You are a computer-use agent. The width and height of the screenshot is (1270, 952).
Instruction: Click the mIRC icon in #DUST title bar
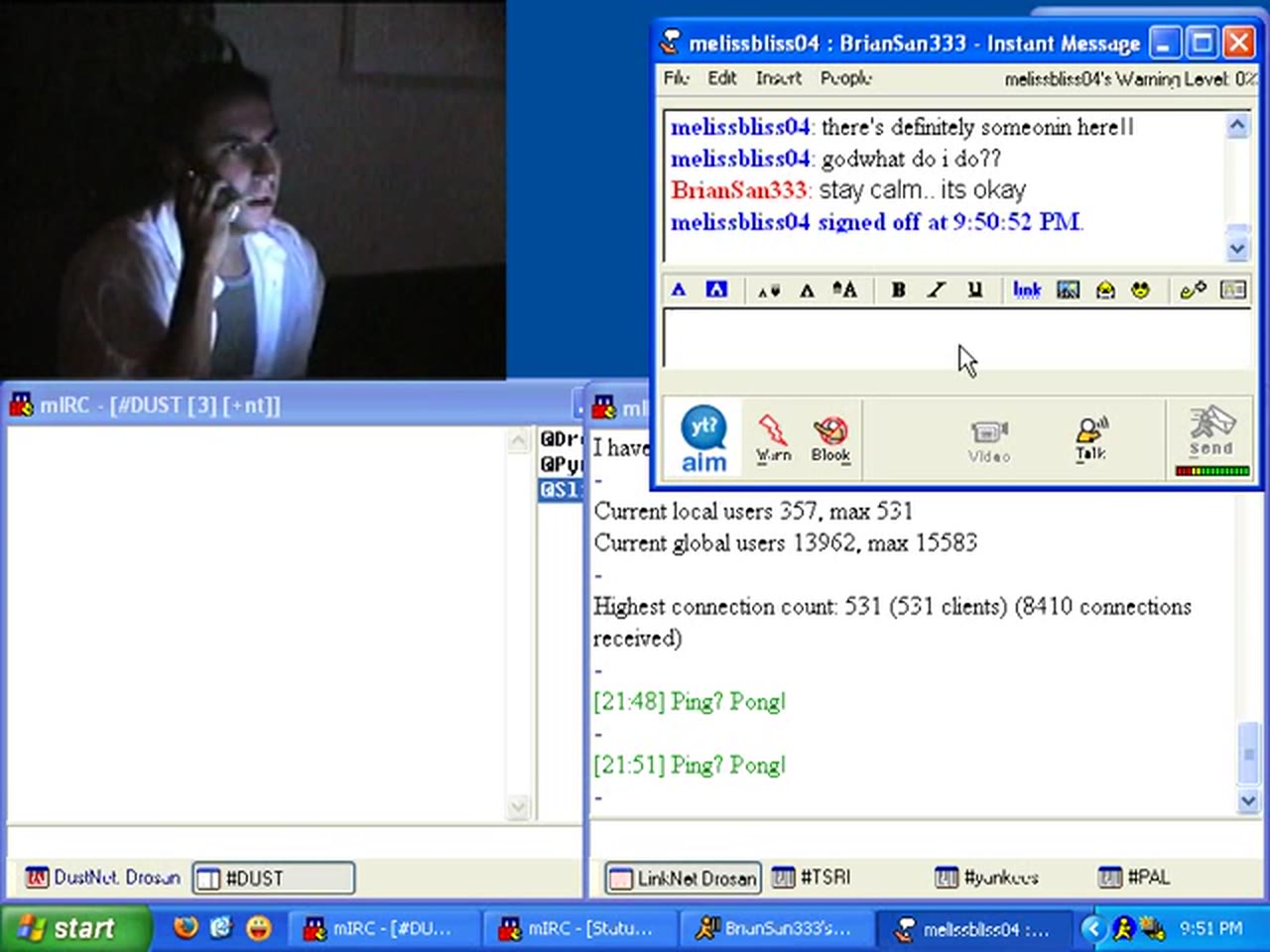click(x=21, y=405)
